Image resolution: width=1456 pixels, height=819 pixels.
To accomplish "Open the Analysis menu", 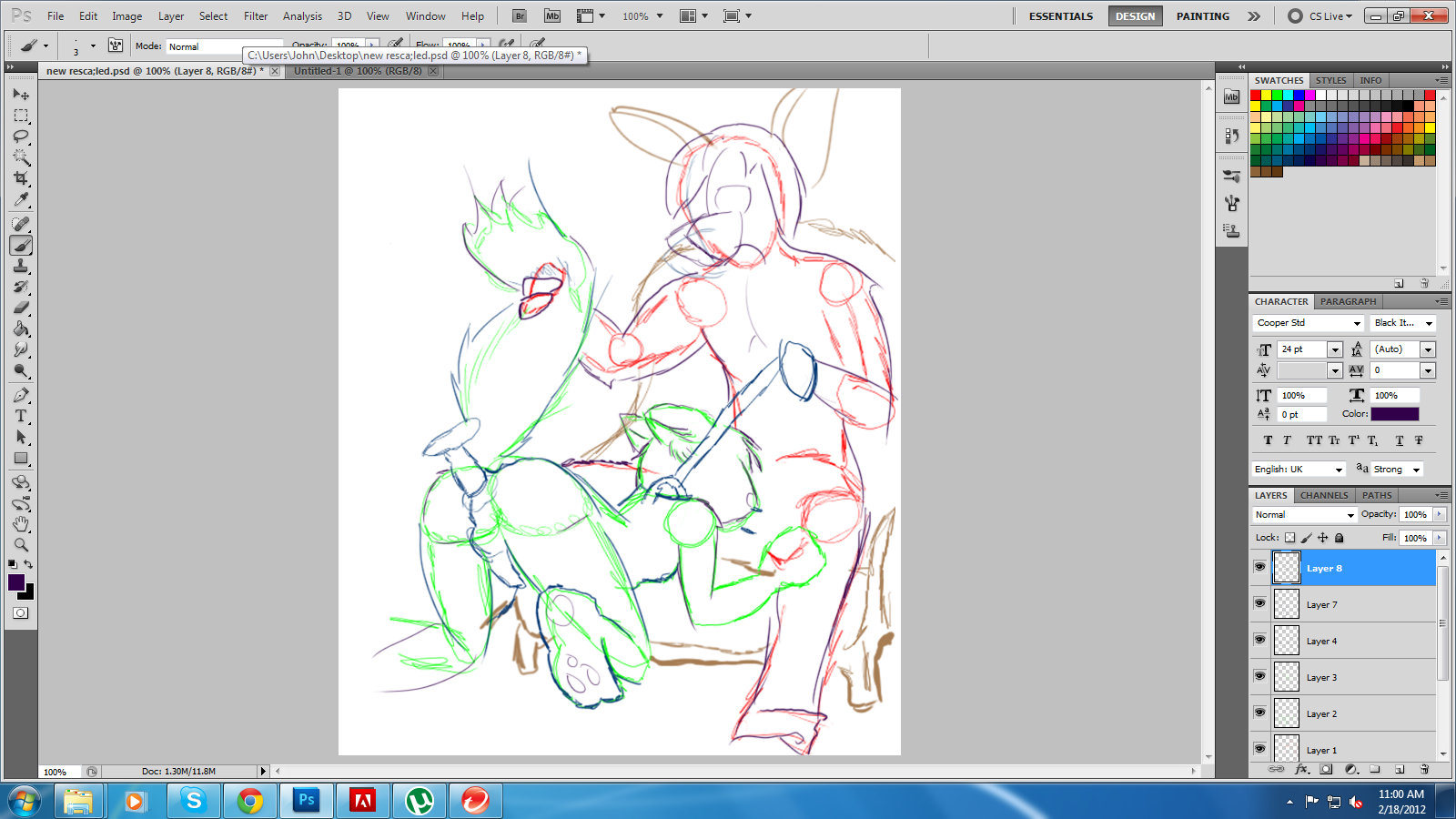I will click(302, 16).
